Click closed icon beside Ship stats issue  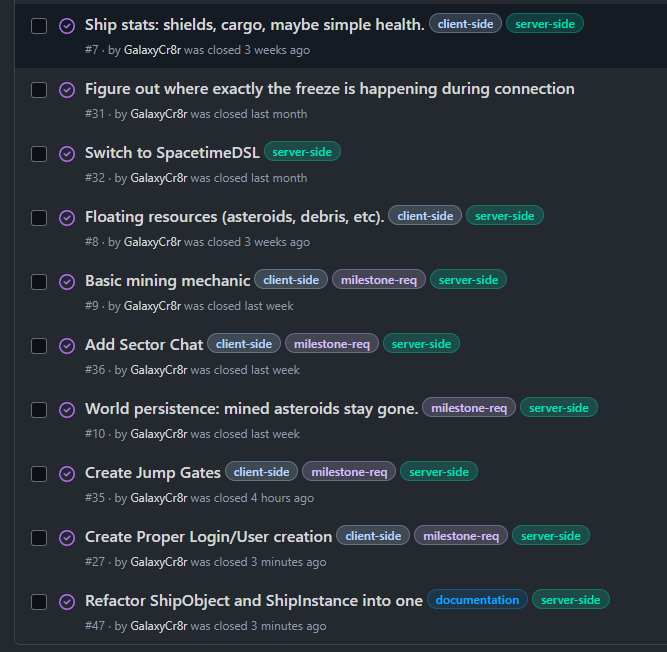click(67, 26)
